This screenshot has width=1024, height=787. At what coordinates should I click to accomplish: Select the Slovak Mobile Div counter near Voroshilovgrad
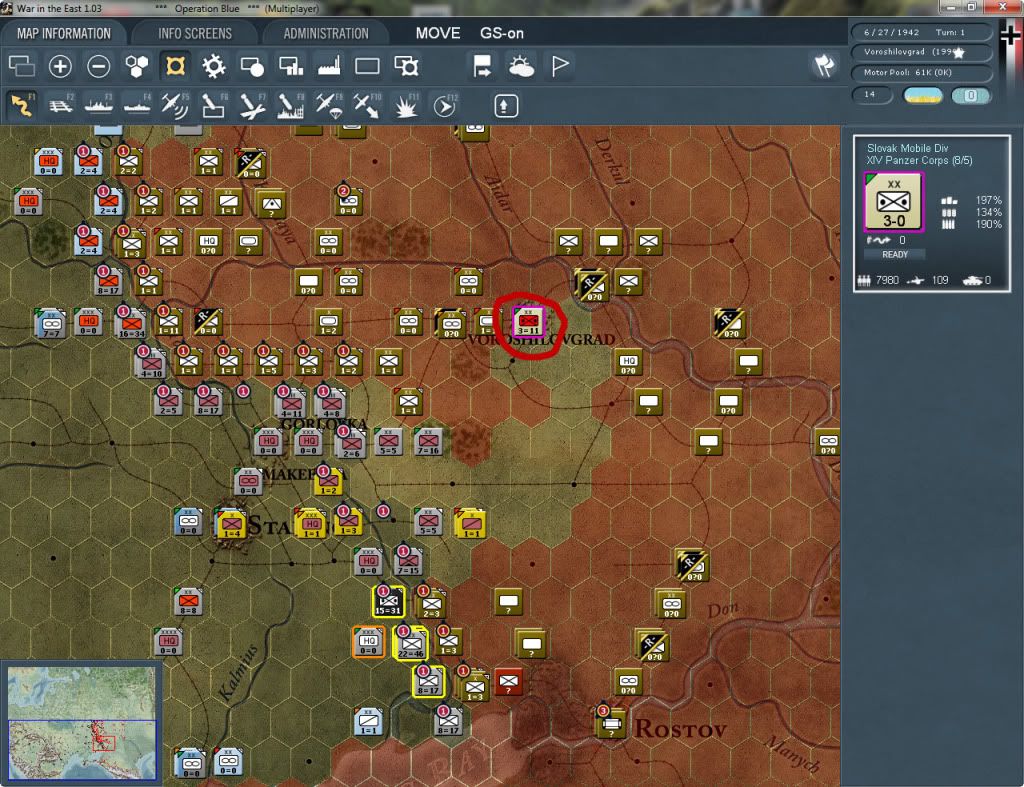(x=528, y=321)
